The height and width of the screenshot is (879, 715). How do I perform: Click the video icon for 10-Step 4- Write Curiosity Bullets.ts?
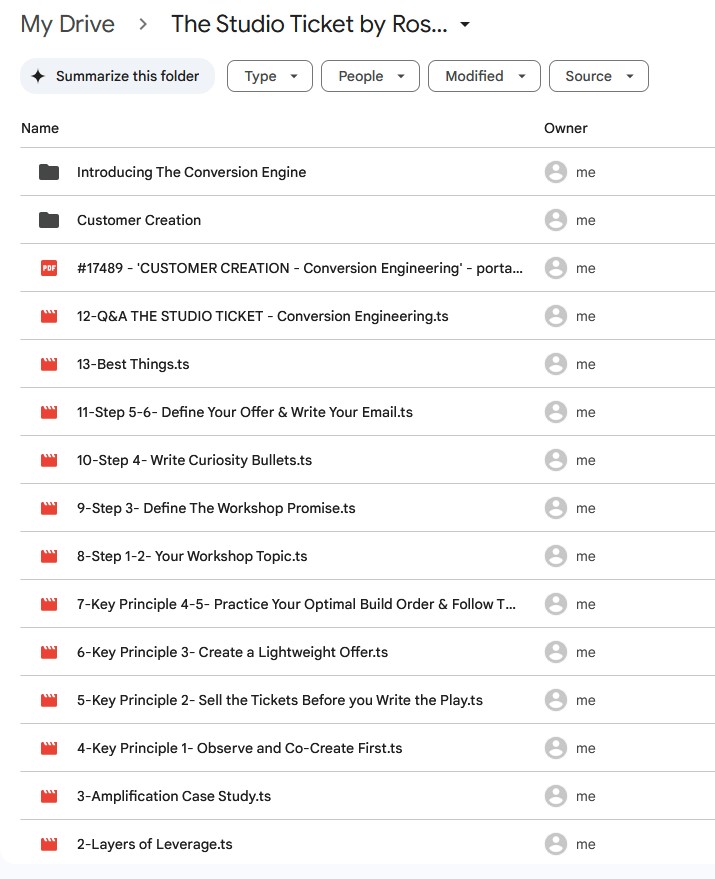point(49,460)
